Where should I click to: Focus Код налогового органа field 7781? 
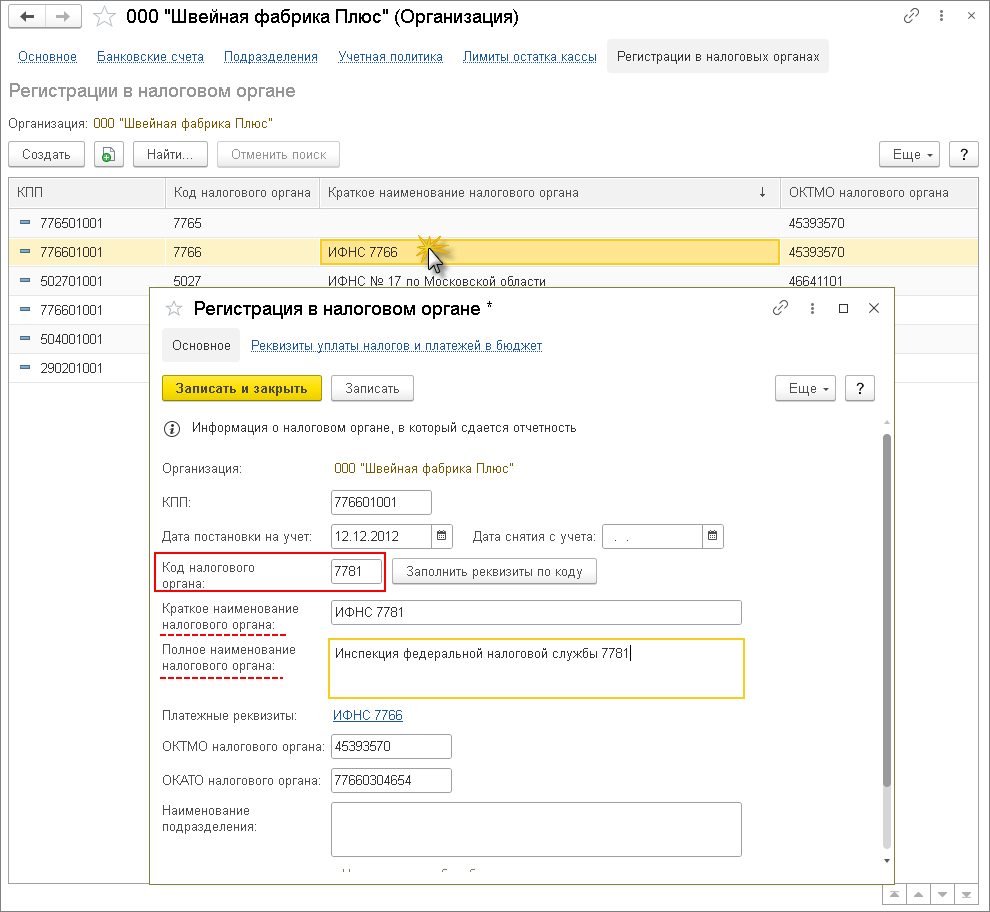coord(356,572)
